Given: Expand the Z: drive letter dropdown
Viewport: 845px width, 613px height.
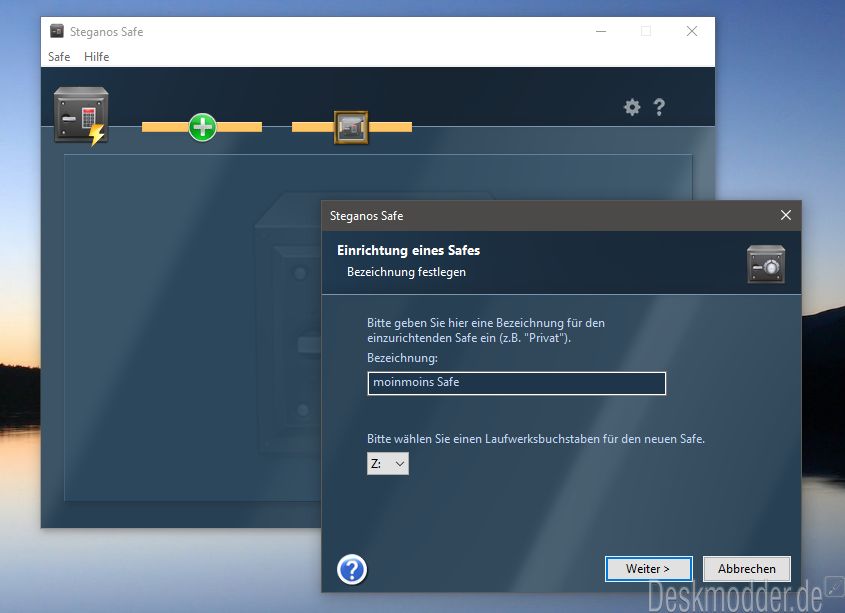Looking at the screenshot, I should (x=388, y=464).
